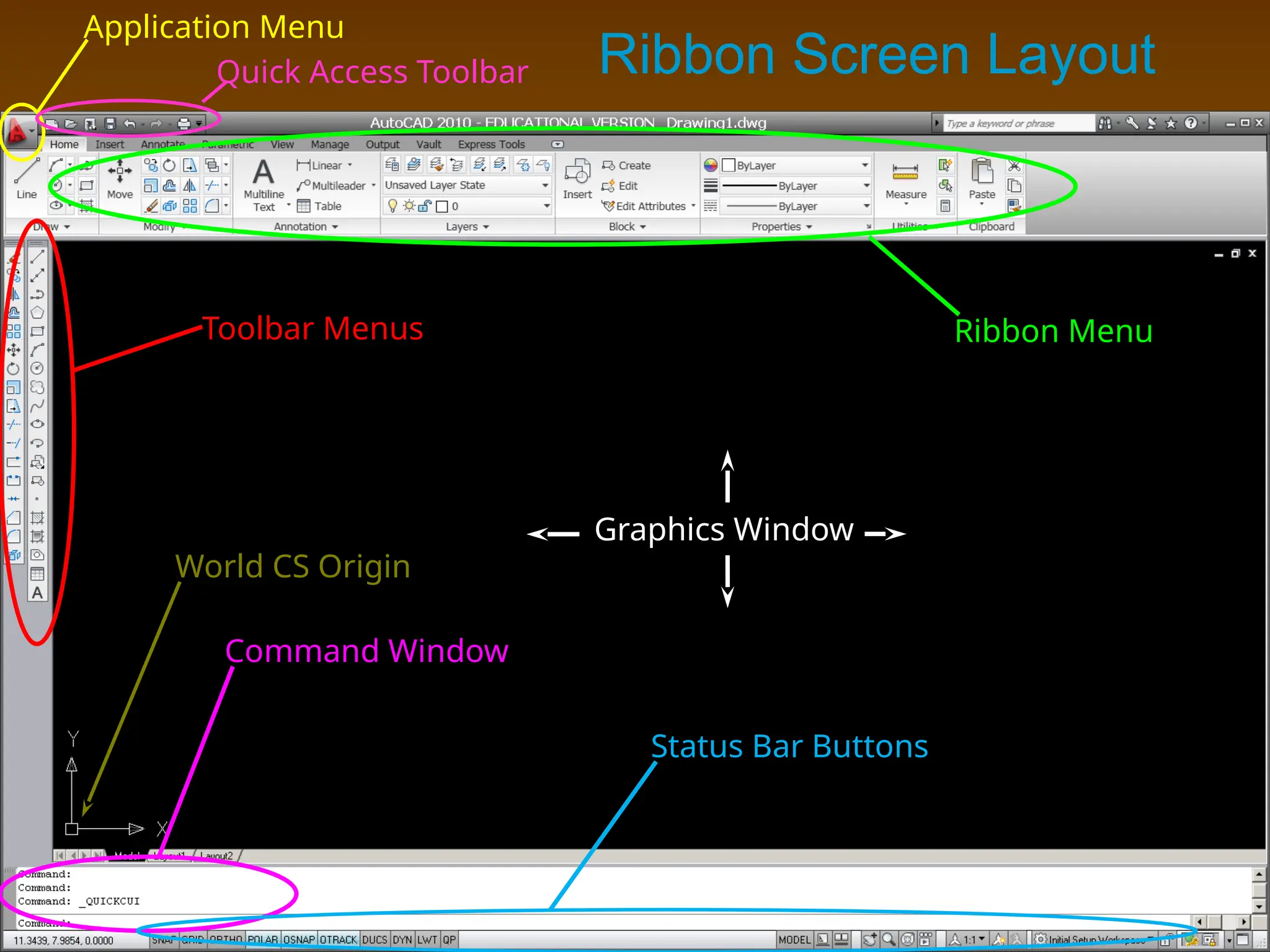Toggle POLAR tracking mode
The width and height of the screenshot is (1270, 952).
pyautogui.click(x=263, y=940)
